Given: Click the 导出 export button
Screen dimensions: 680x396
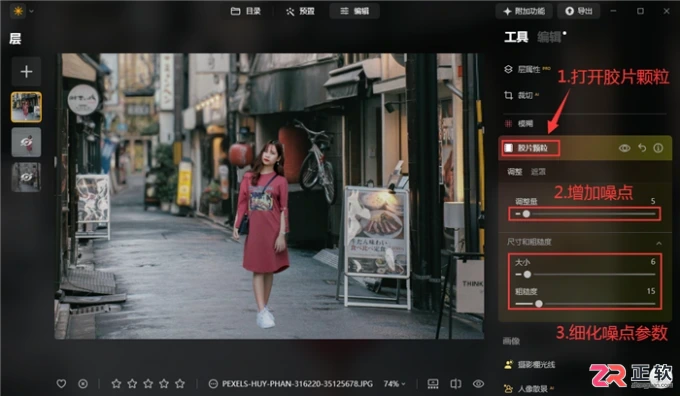Looking at the screenshot, I should (x=579, y=11).
